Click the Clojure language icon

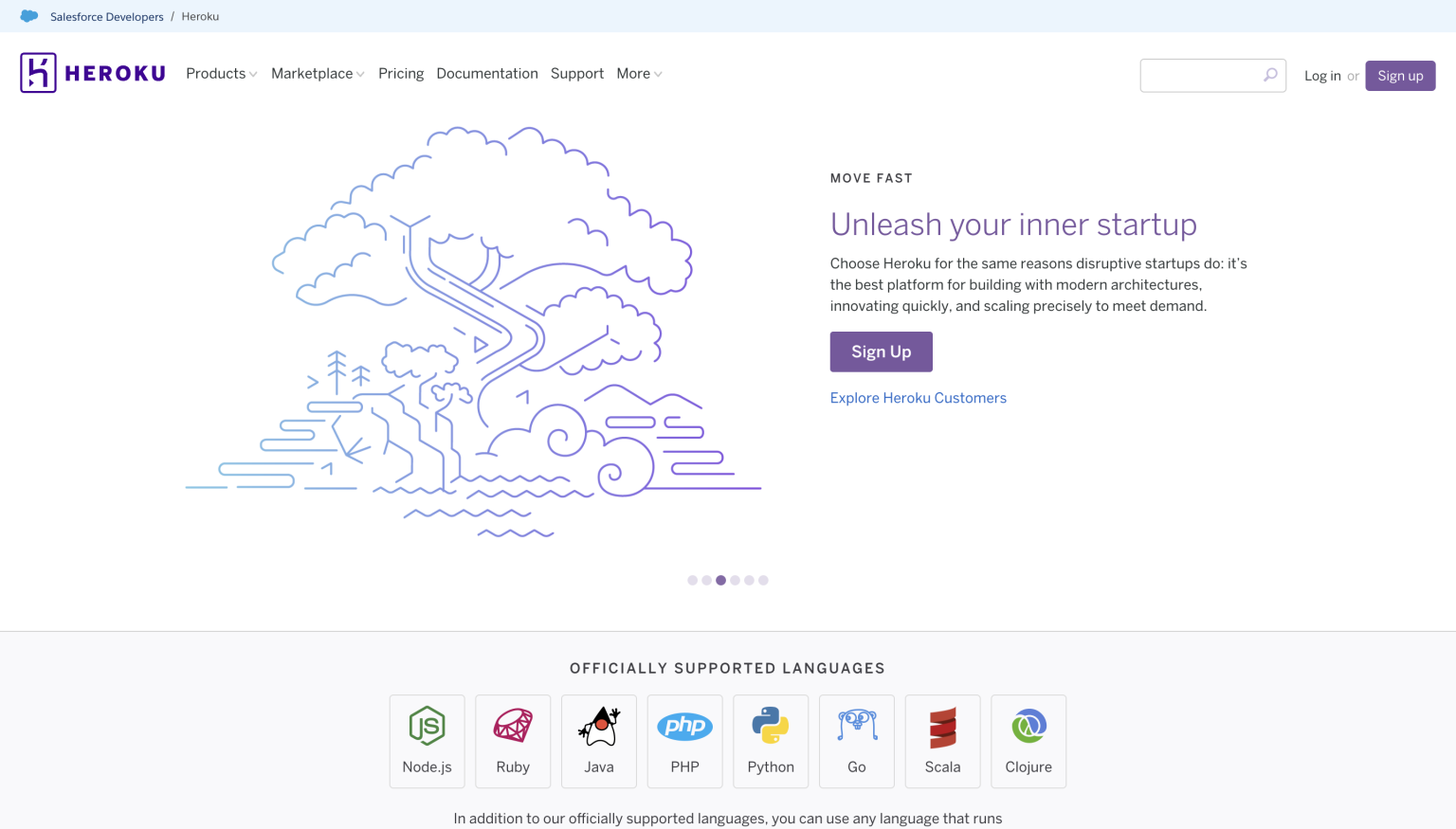click(1028, 726)
